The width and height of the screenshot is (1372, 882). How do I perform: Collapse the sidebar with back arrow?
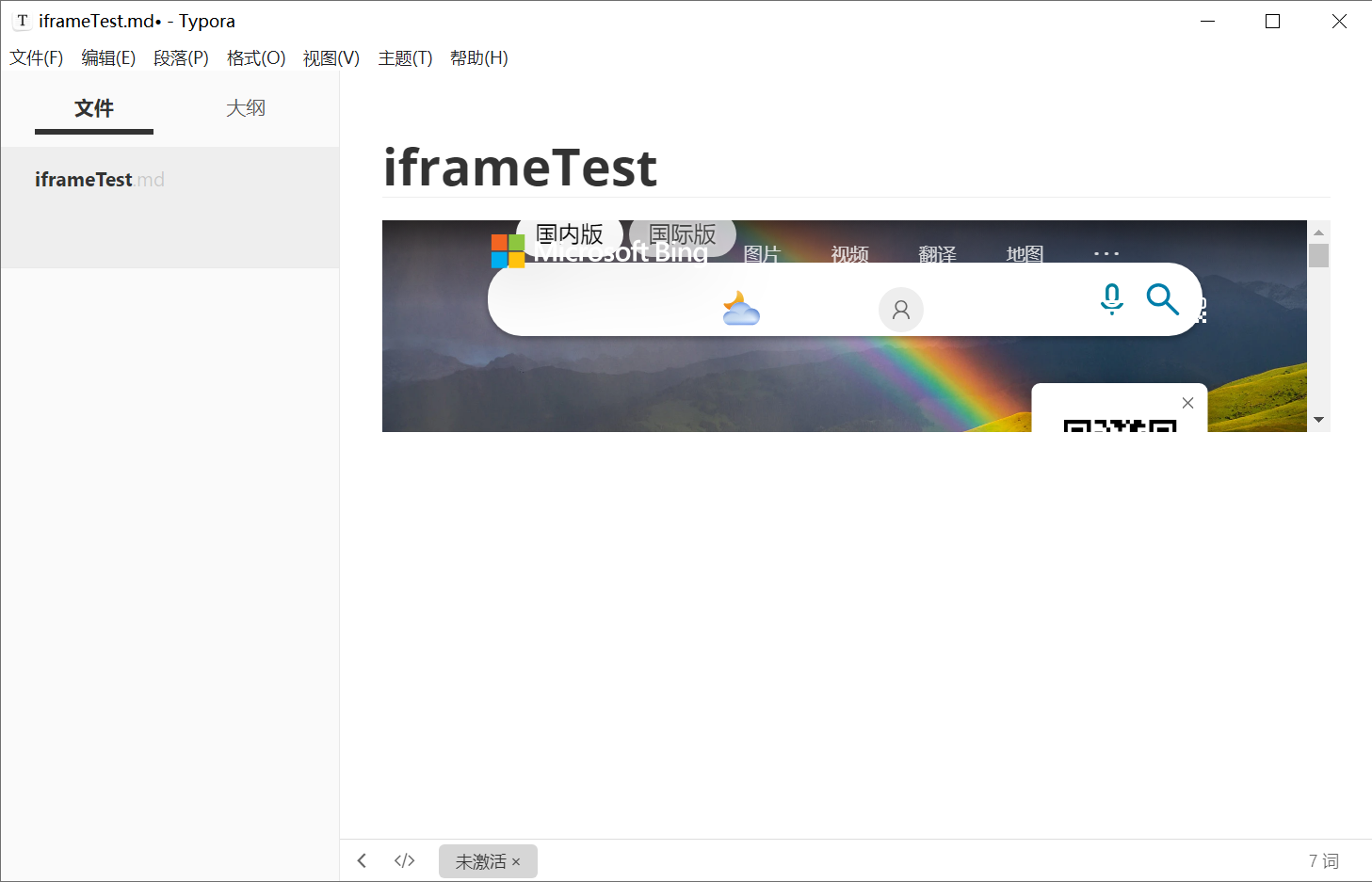[x=362, y=860]
